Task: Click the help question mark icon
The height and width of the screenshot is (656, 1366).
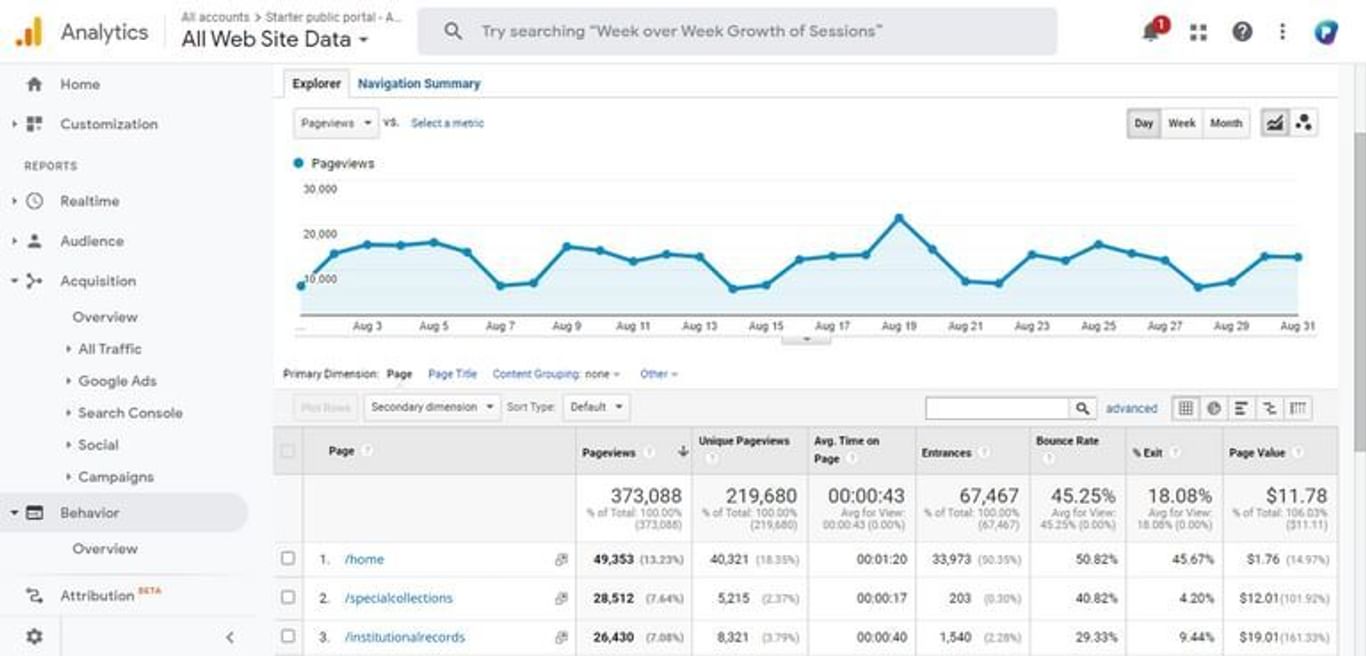Action: (x=1242, y=32)
